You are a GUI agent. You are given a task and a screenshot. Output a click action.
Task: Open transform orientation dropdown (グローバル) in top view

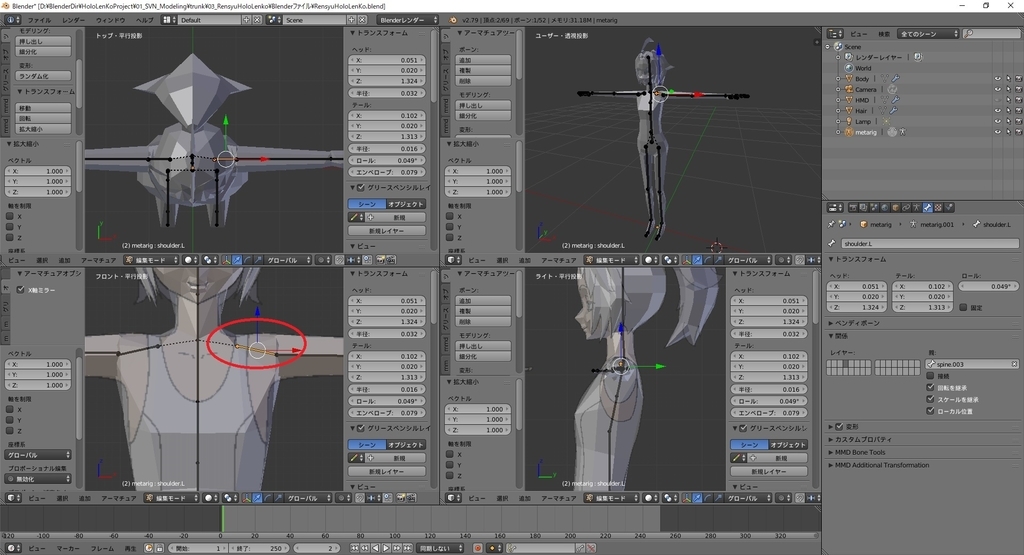(286, 260)
